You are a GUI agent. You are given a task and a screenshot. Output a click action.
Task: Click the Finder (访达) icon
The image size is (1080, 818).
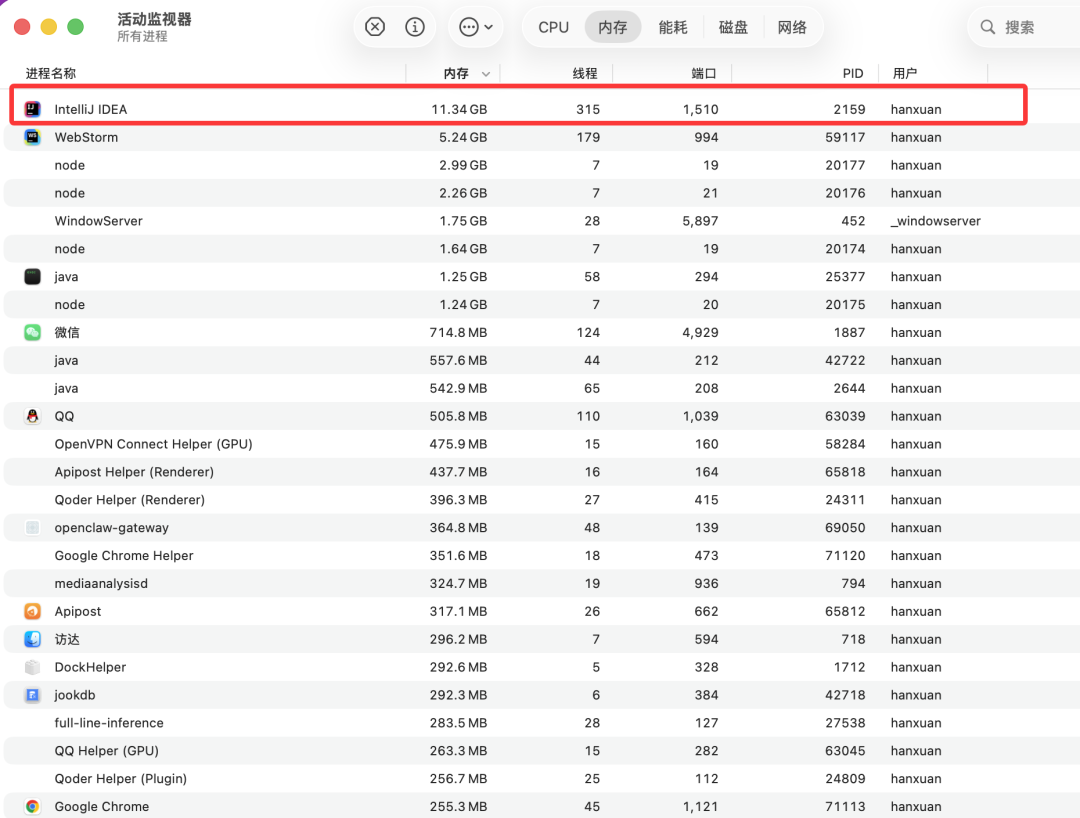pyautogui.click(x=32, y=639)
